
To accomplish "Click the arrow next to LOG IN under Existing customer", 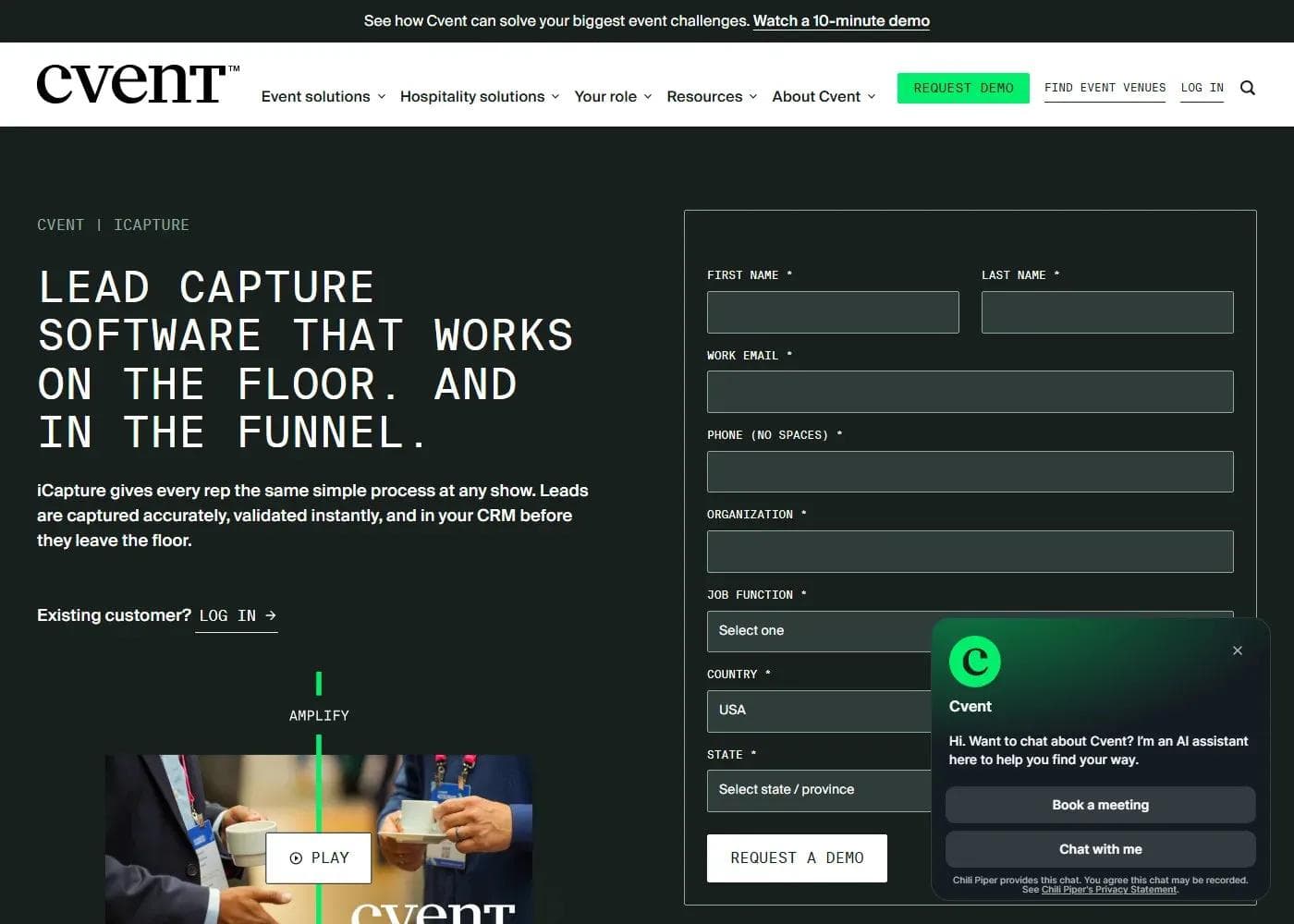I will click(x=271, y=615).
